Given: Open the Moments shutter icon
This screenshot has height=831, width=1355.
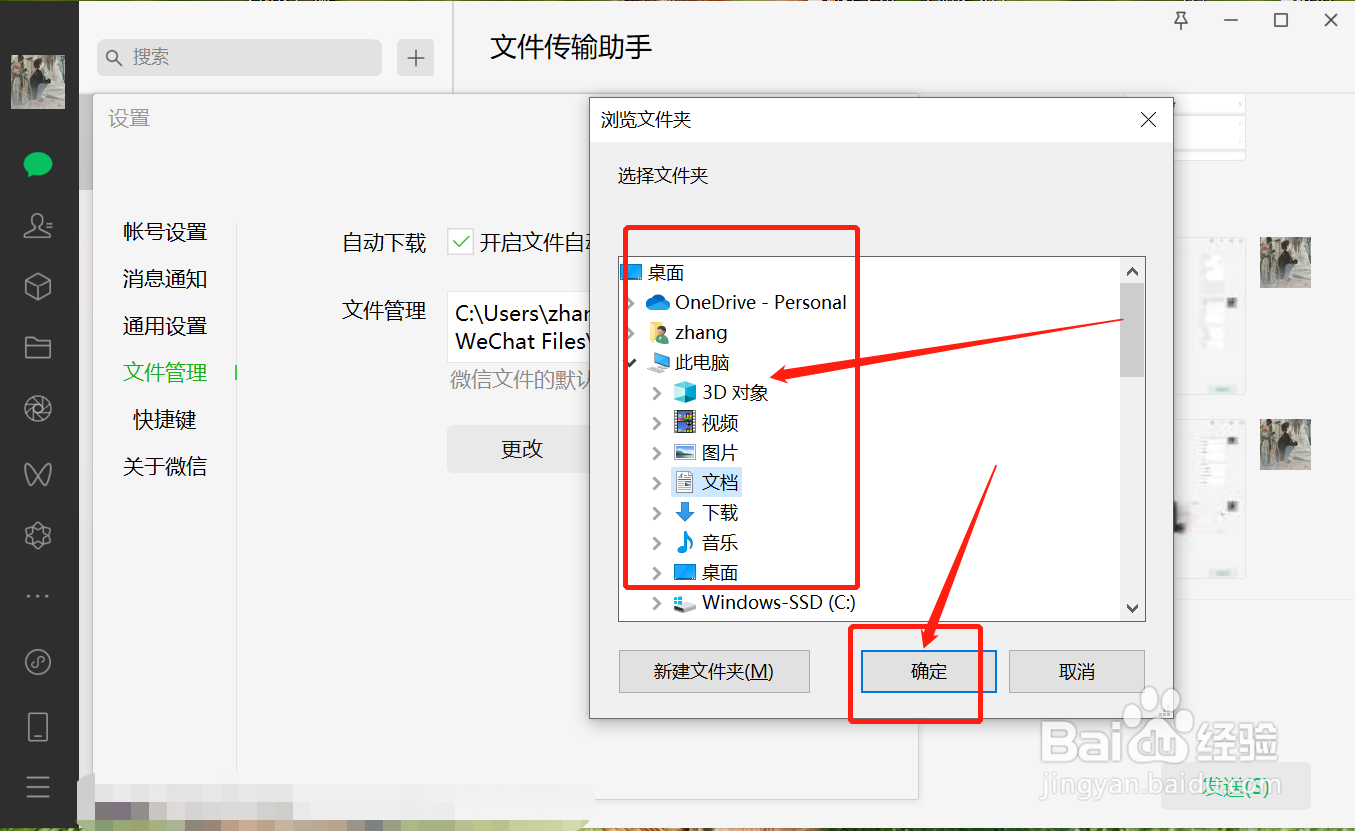Looking at the screenshot, I should pos(38,409).
